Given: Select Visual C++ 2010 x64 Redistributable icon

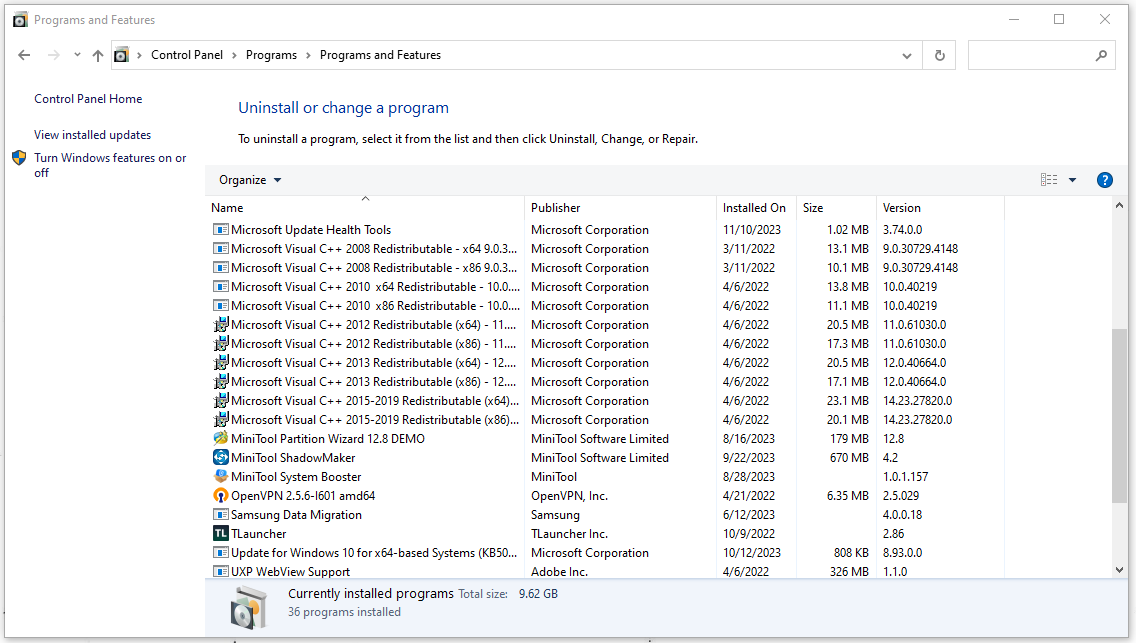Looking at the screenshot, I should pyautogui.click(x=220, y=287).
